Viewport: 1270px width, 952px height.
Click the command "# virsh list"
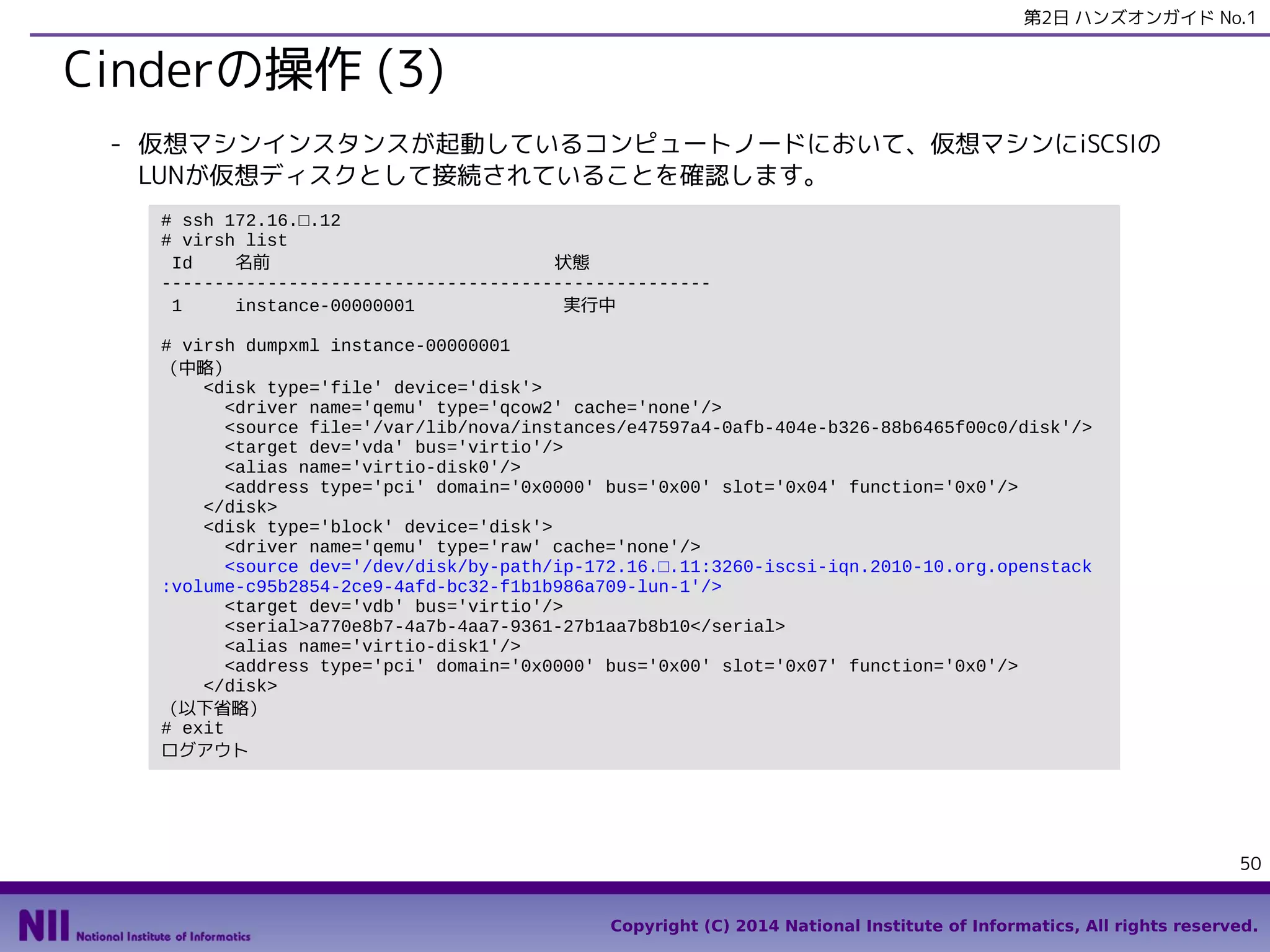224,240
